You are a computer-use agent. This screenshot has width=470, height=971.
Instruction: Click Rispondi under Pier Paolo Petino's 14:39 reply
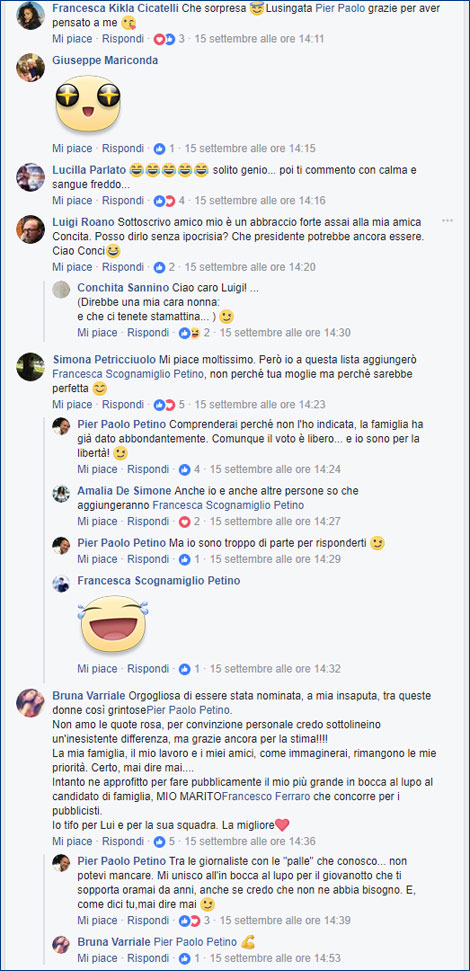tap(148, 921)
